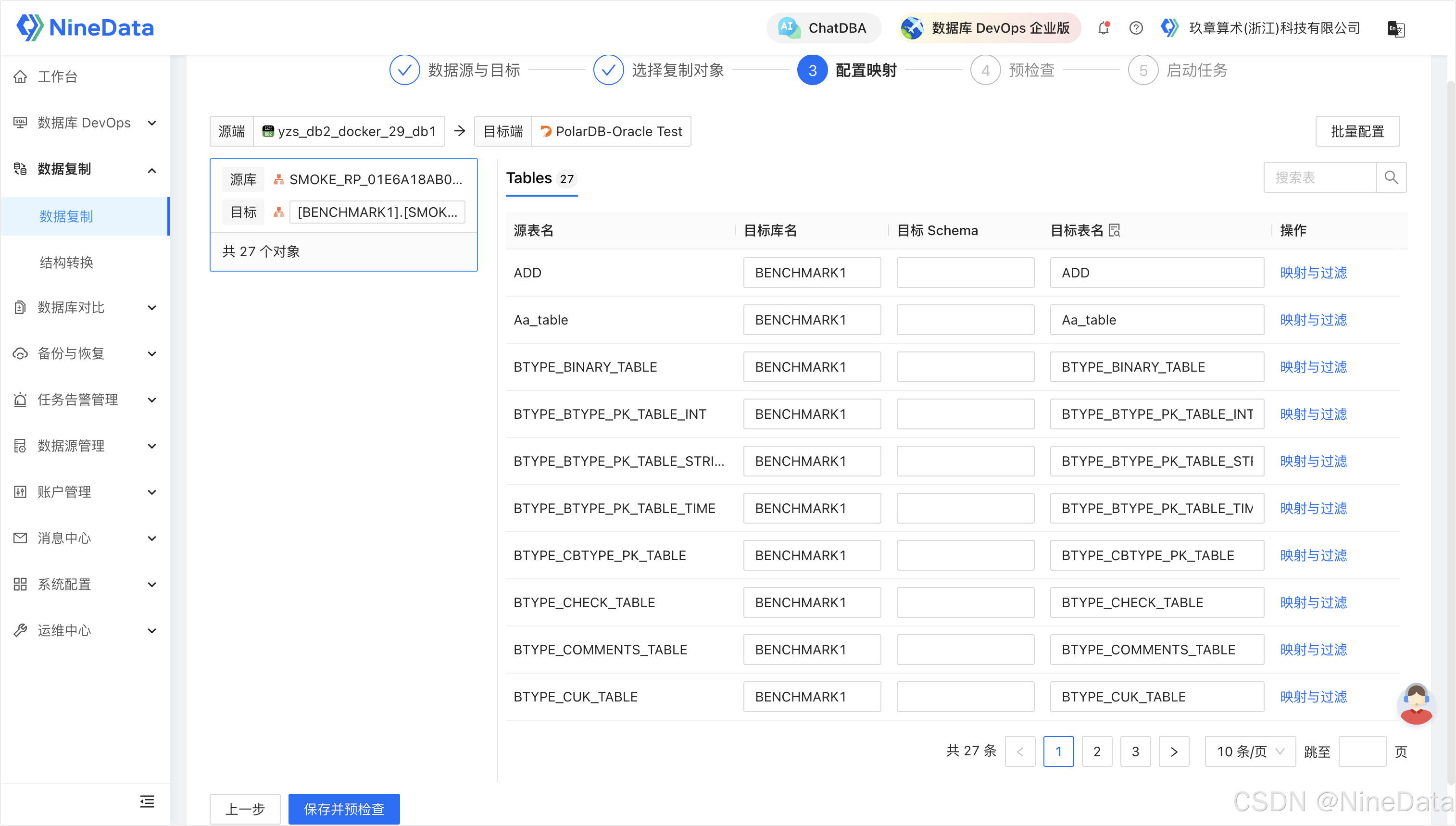Click the search magnifier icon for tables
Image resolution: width=1456 pixels, height=826 pixels.
(1391, 177)
